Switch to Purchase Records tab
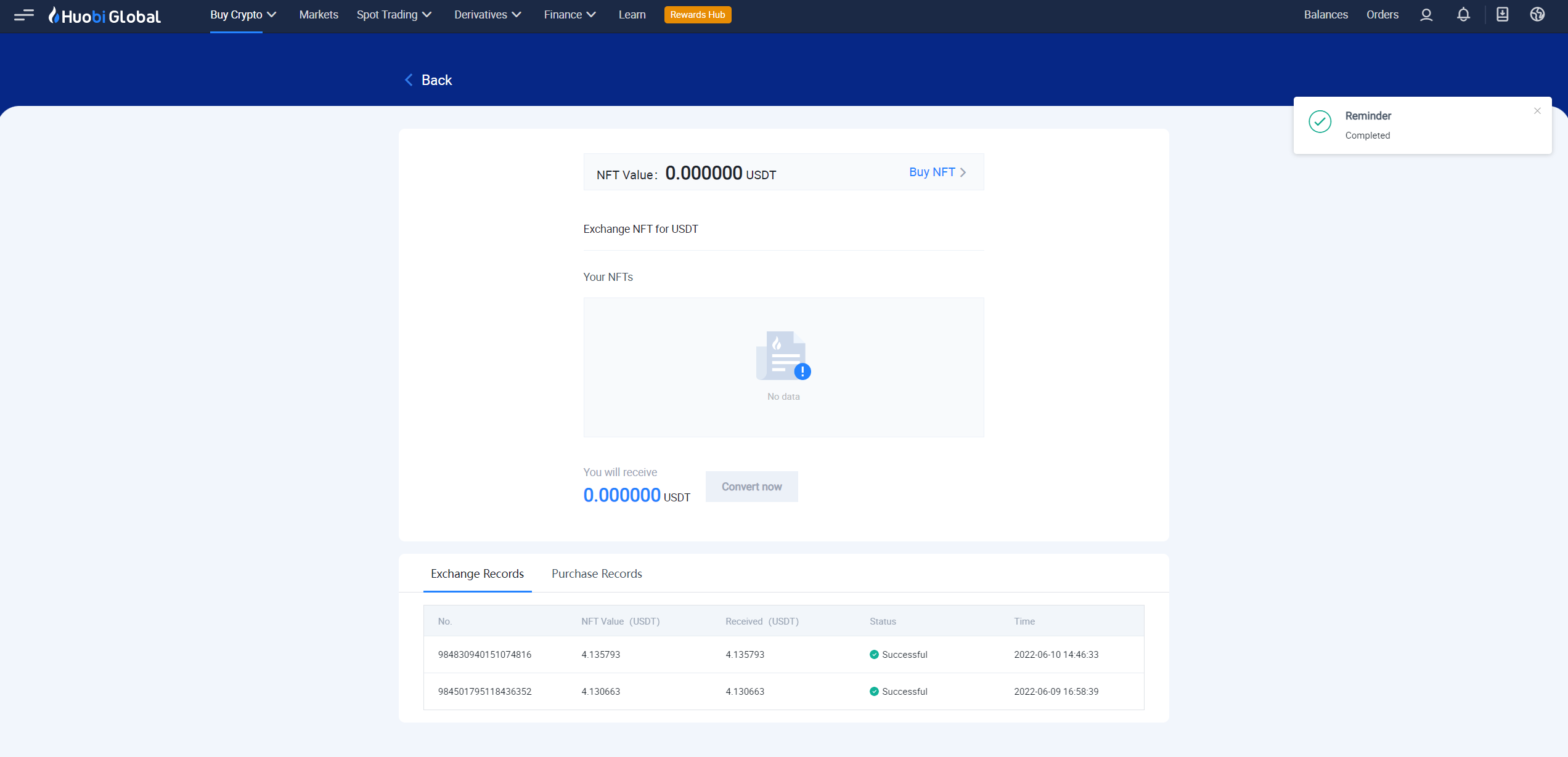The height and width of the screenshot is (757, 1568). click(596, 573)
